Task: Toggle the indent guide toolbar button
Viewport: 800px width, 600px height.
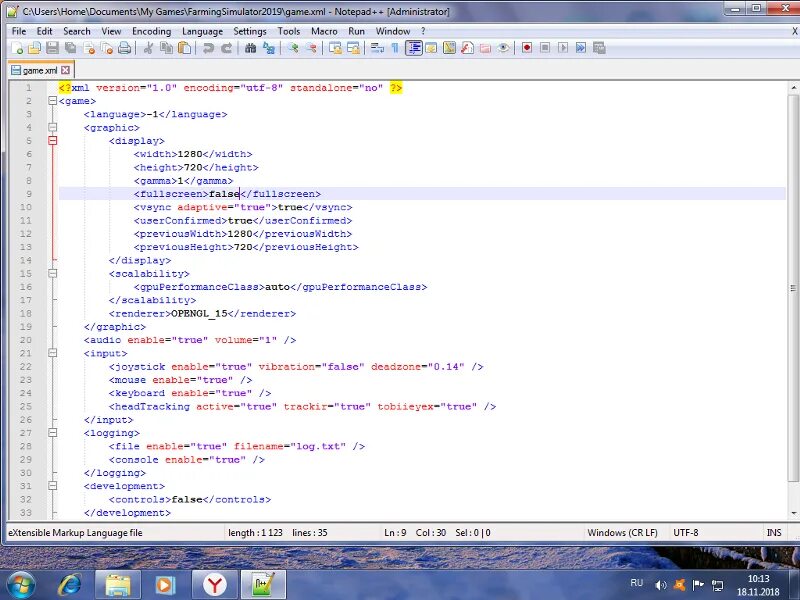Action: (x=414, y=48)
